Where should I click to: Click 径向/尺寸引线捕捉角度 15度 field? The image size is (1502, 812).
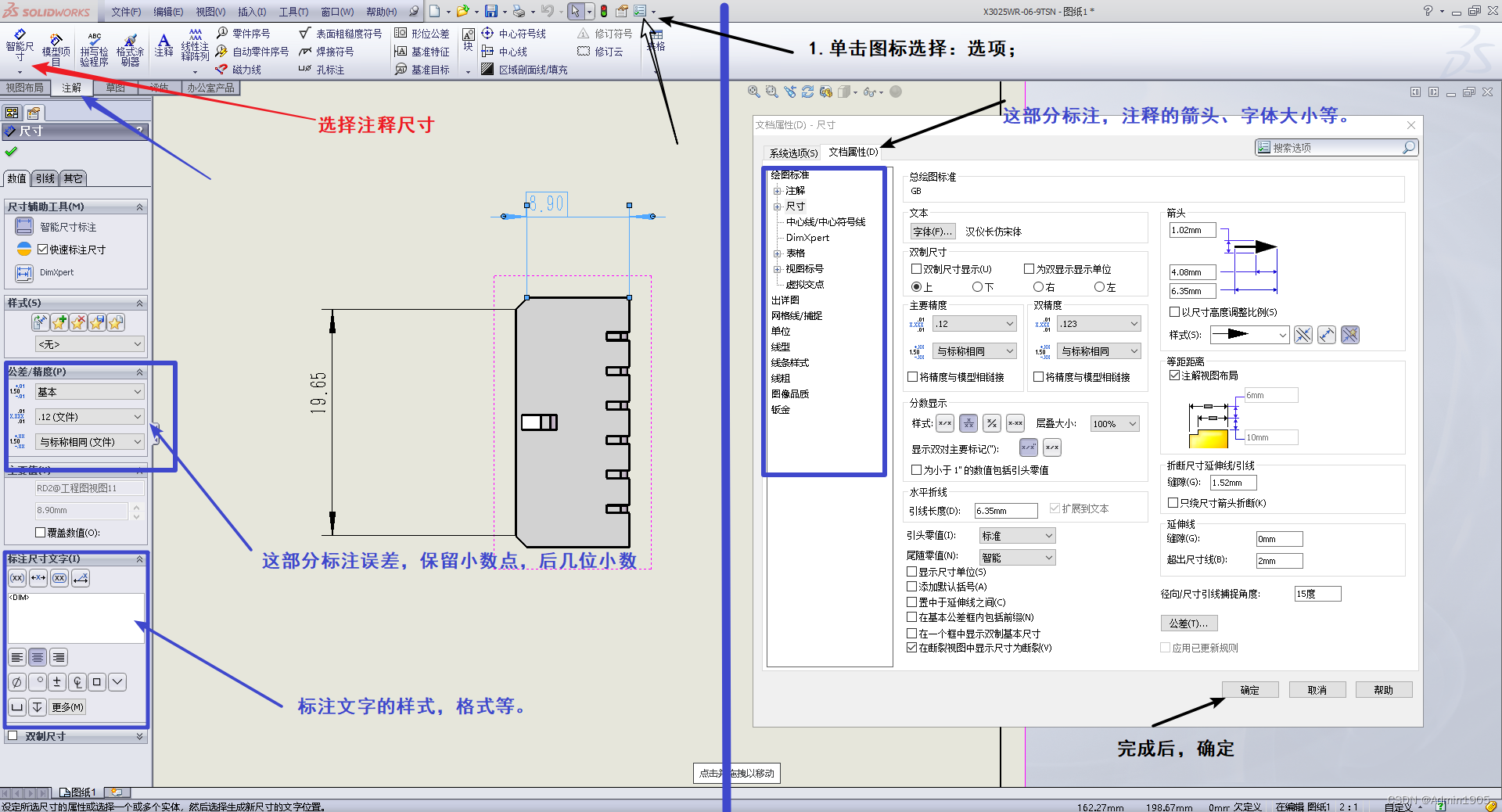pos(1318,593)
